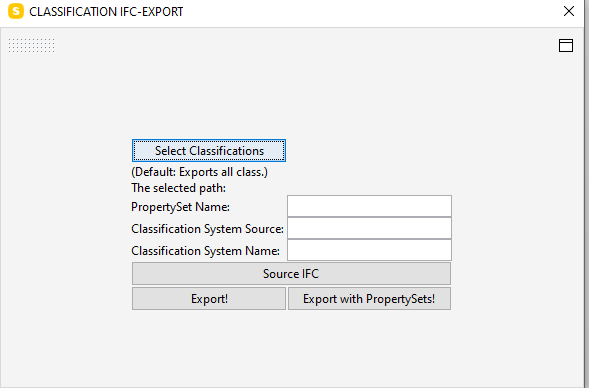
Task: Start export with the Export! button
Action: (x=209, y=299)
